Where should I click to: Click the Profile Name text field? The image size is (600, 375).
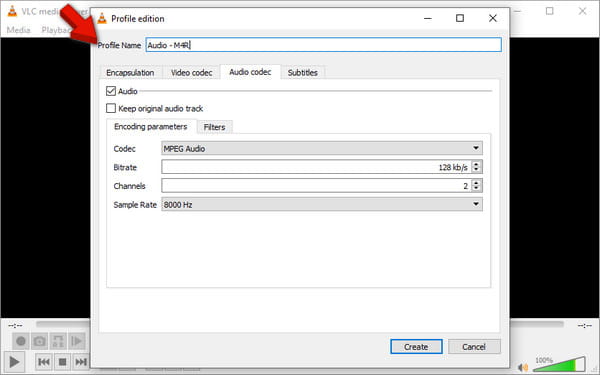tap(324, 45)
